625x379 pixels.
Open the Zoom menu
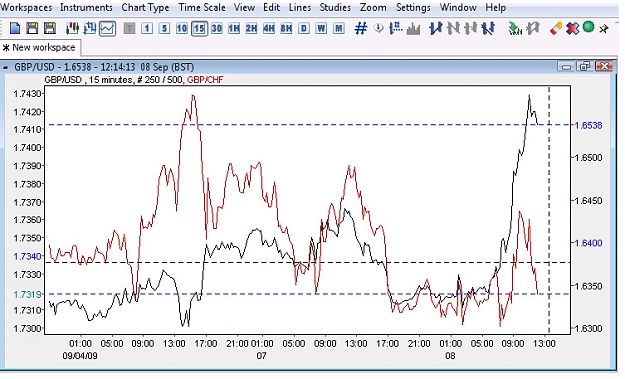click(373, 8)
